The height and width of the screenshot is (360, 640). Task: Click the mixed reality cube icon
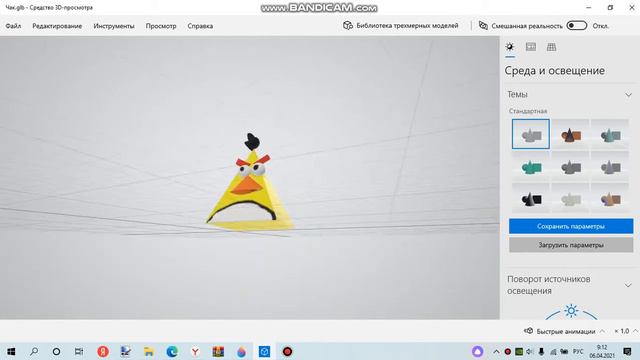483,25
